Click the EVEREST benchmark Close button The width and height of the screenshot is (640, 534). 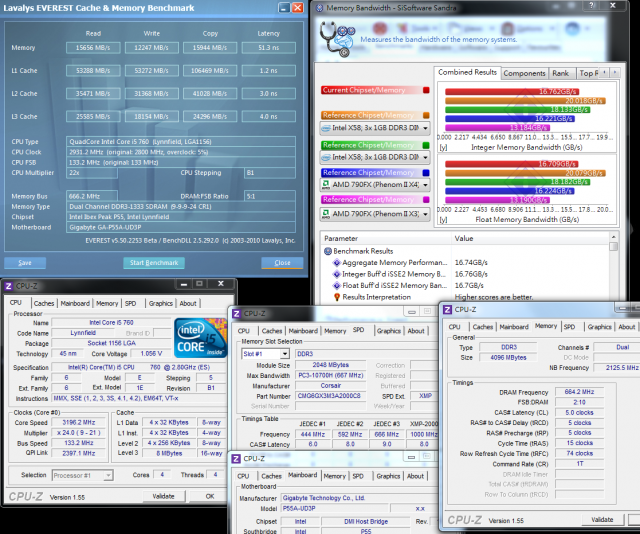click(x=282, y=263)
